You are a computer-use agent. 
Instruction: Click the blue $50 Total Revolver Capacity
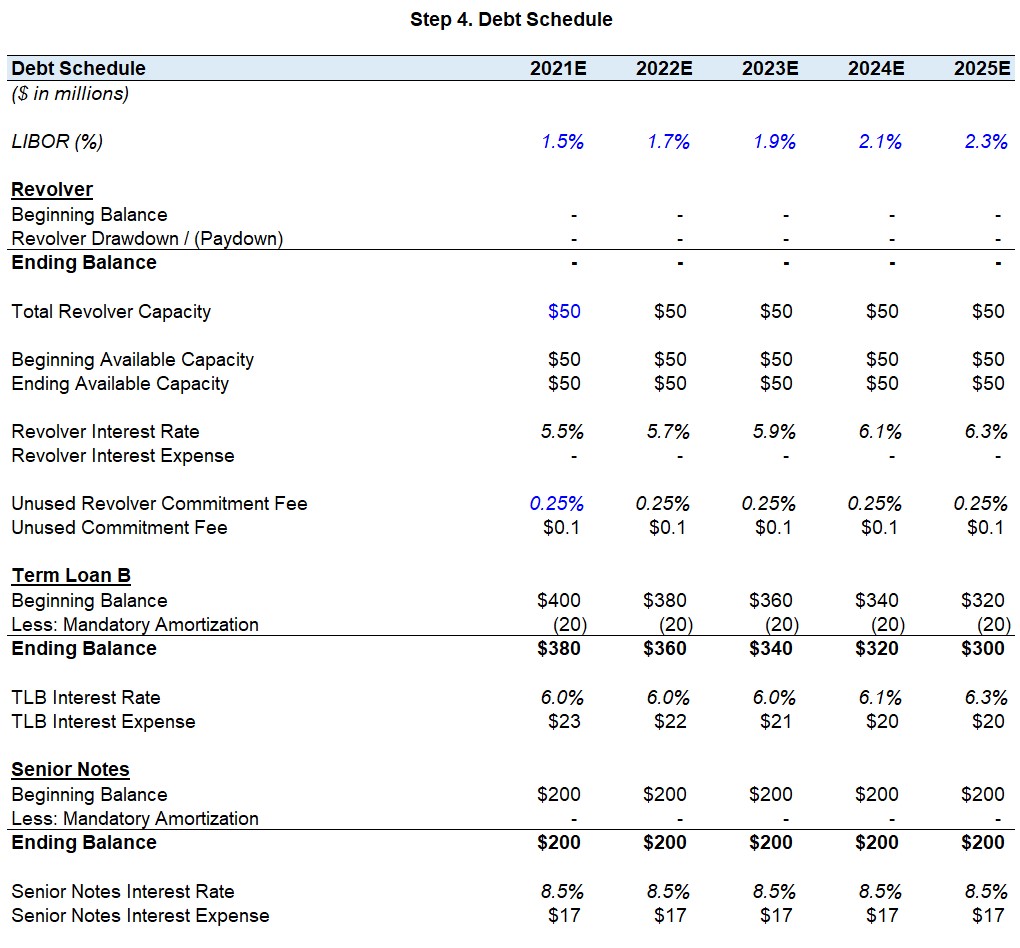564,311
